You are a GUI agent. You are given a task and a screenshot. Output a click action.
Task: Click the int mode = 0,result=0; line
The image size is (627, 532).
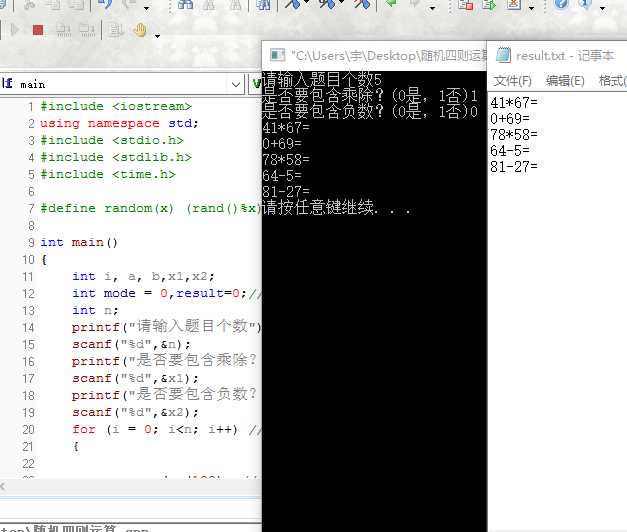pyautogui.click(x=166, y=293)
